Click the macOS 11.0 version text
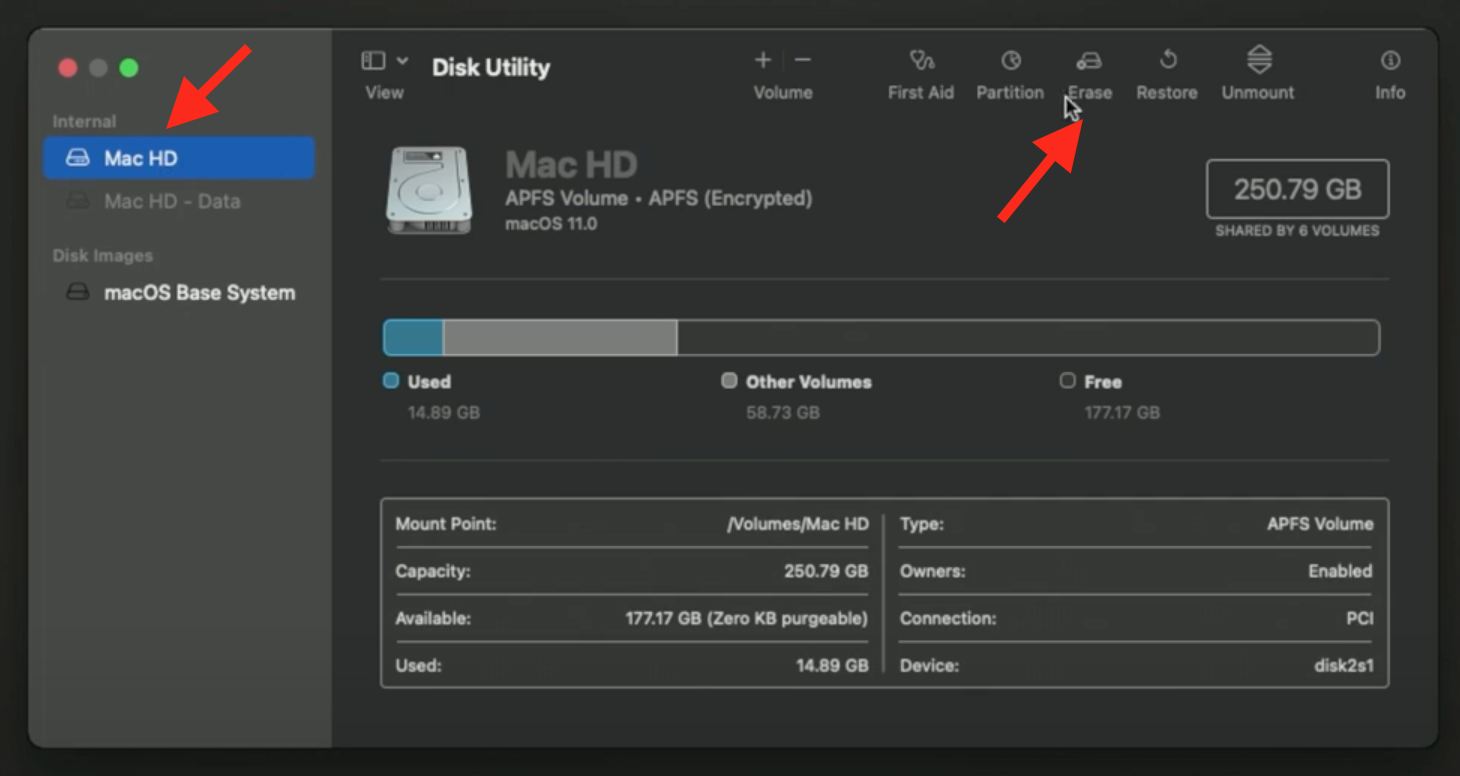The width and height of the screenshot is (1460, 776). tap(551, 224)
